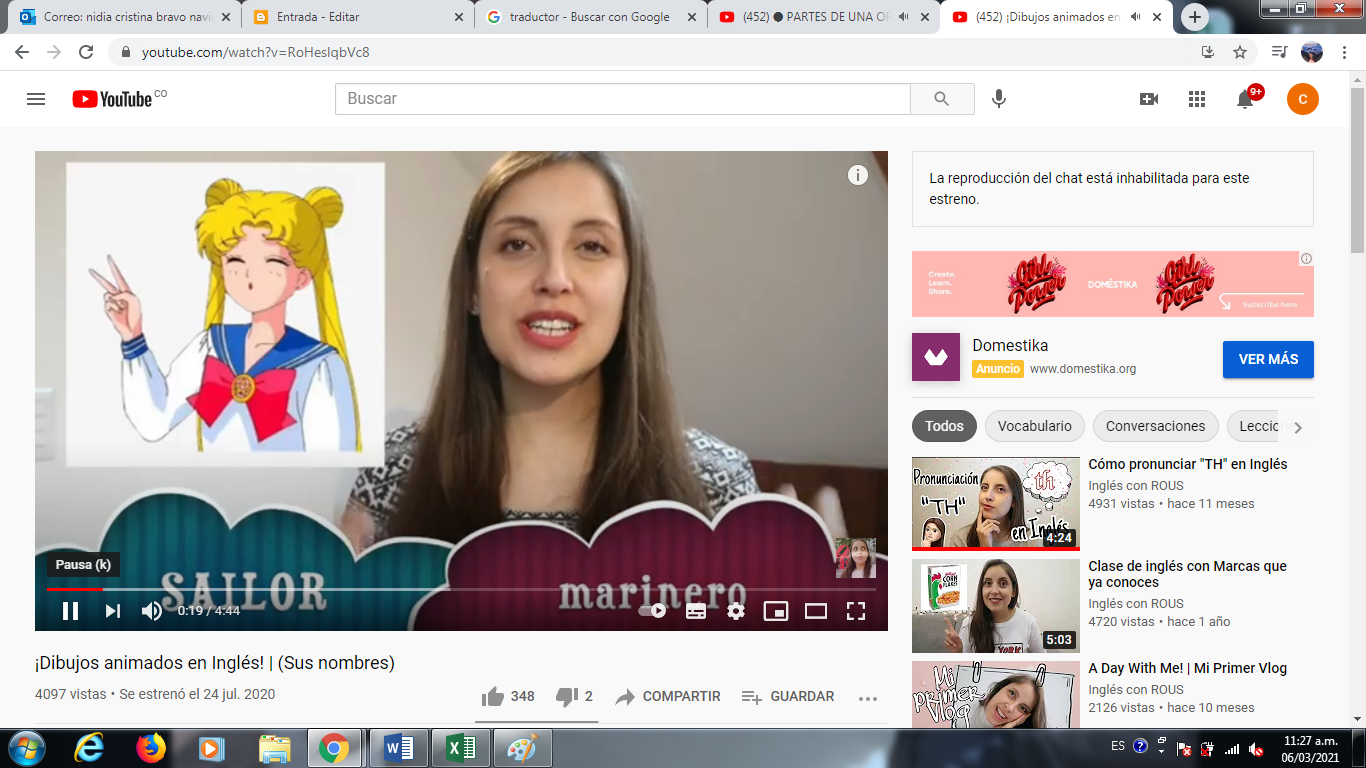This screenshot has height=768, width=1366.
Task: Skip to the next video
Action: point(113,611)
